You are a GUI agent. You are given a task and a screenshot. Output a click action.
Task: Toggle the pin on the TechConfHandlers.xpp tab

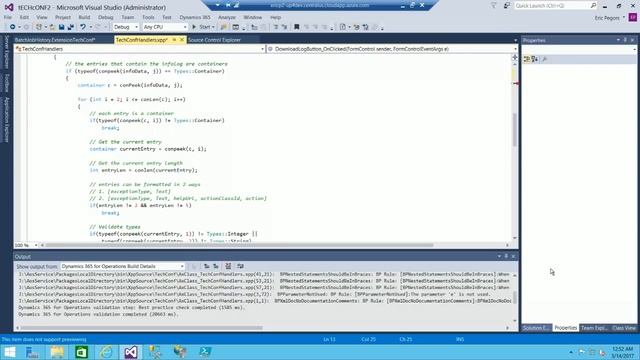pyautogui.click(x=174, y=40)
